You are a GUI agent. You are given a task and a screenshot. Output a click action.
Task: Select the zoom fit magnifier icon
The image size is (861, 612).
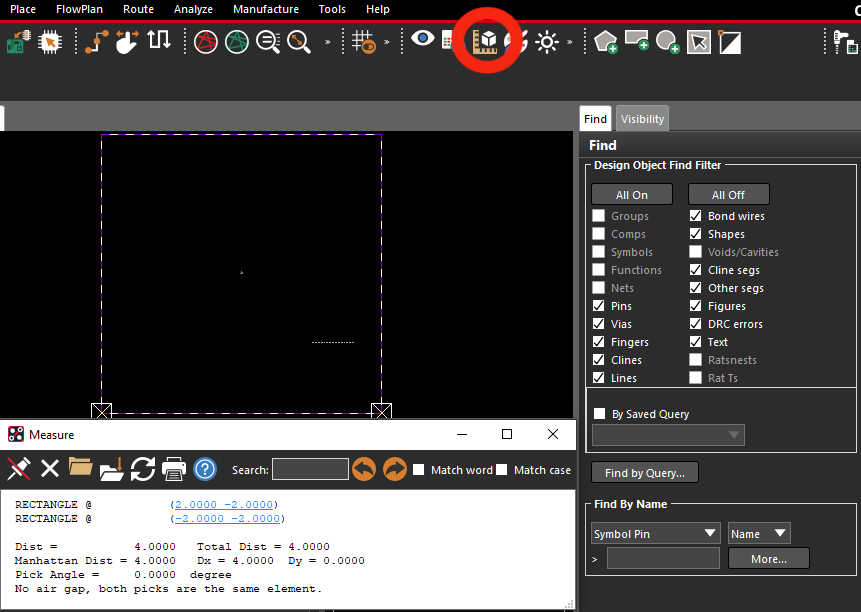tap(299, 42)
